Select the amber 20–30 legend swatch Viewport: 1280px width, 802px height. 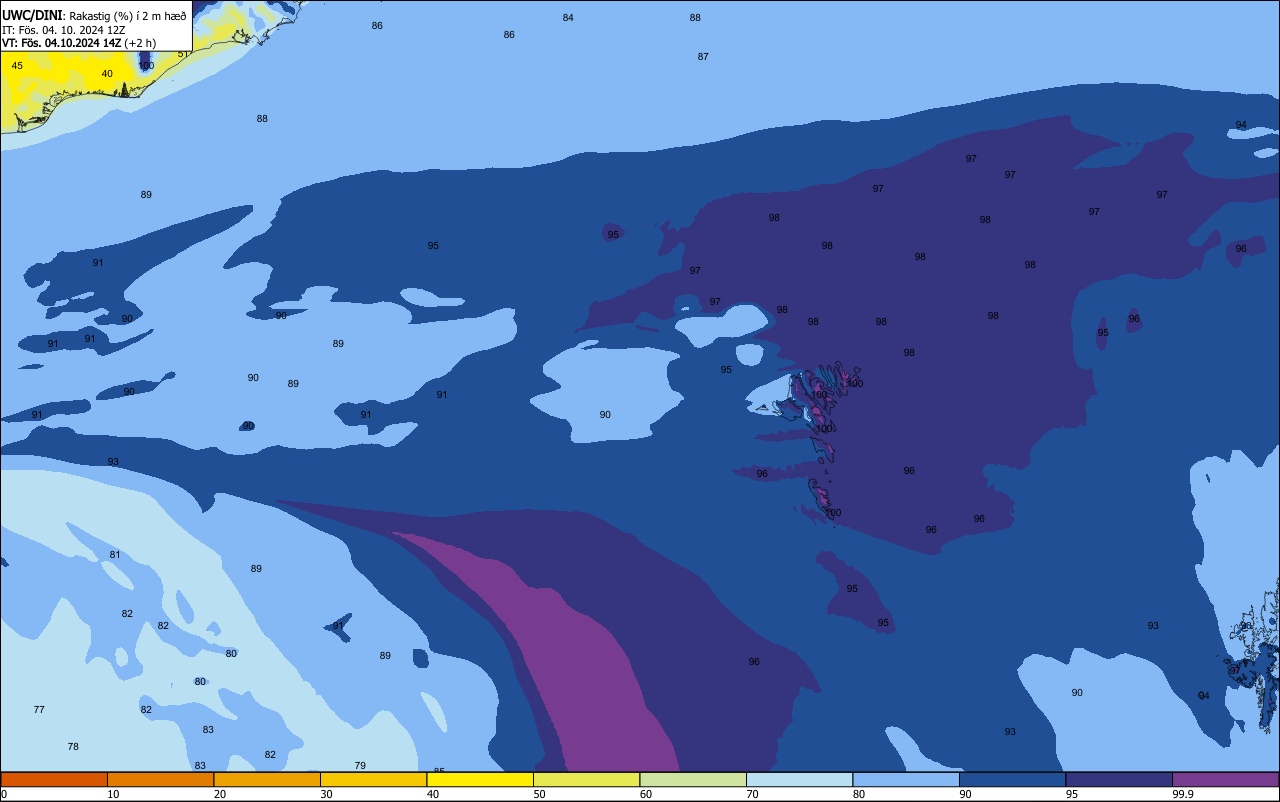coord(267,779)
